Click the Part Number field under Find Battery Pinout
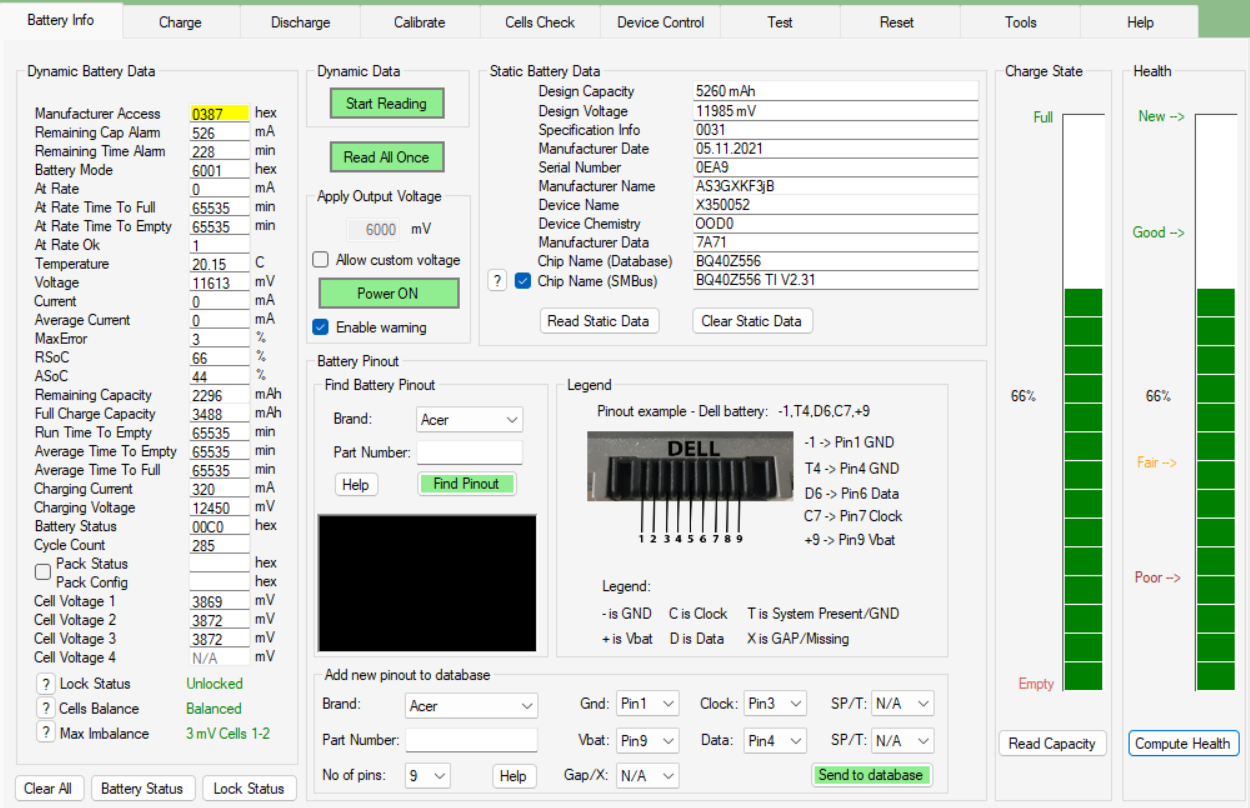This screenshot has width=1250, height=808. click(x=469, y=453)
